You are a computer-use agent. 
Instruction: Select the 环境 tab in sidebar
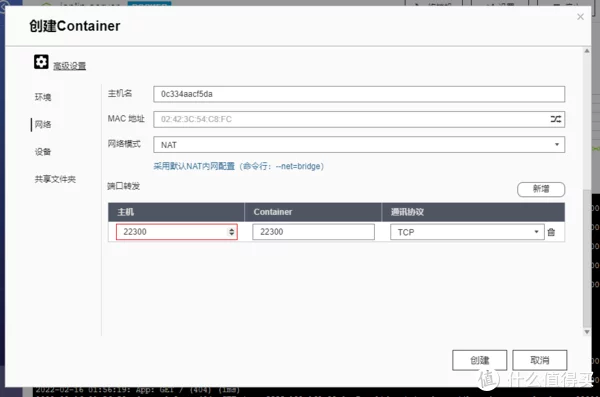coord(43,97)
